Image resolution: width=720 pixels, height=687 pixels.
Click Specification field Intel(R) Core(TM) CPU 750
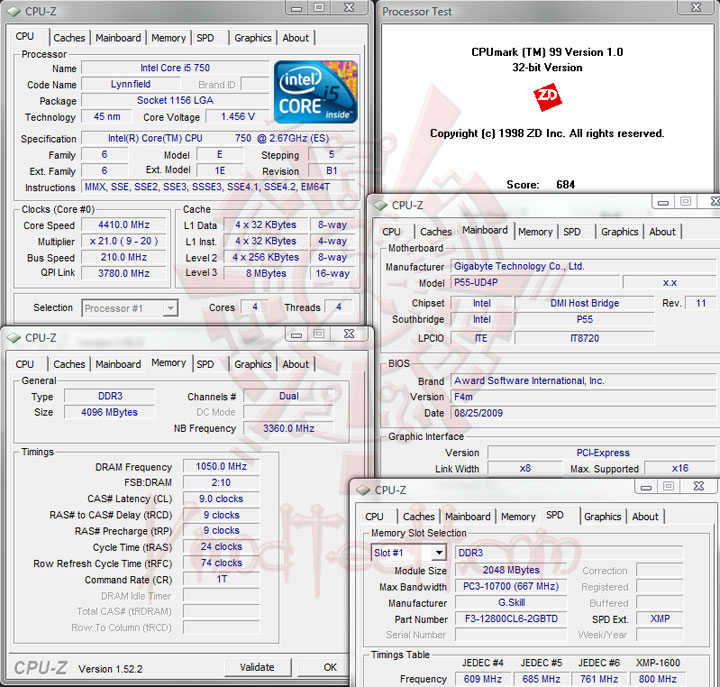coord(218,138)
